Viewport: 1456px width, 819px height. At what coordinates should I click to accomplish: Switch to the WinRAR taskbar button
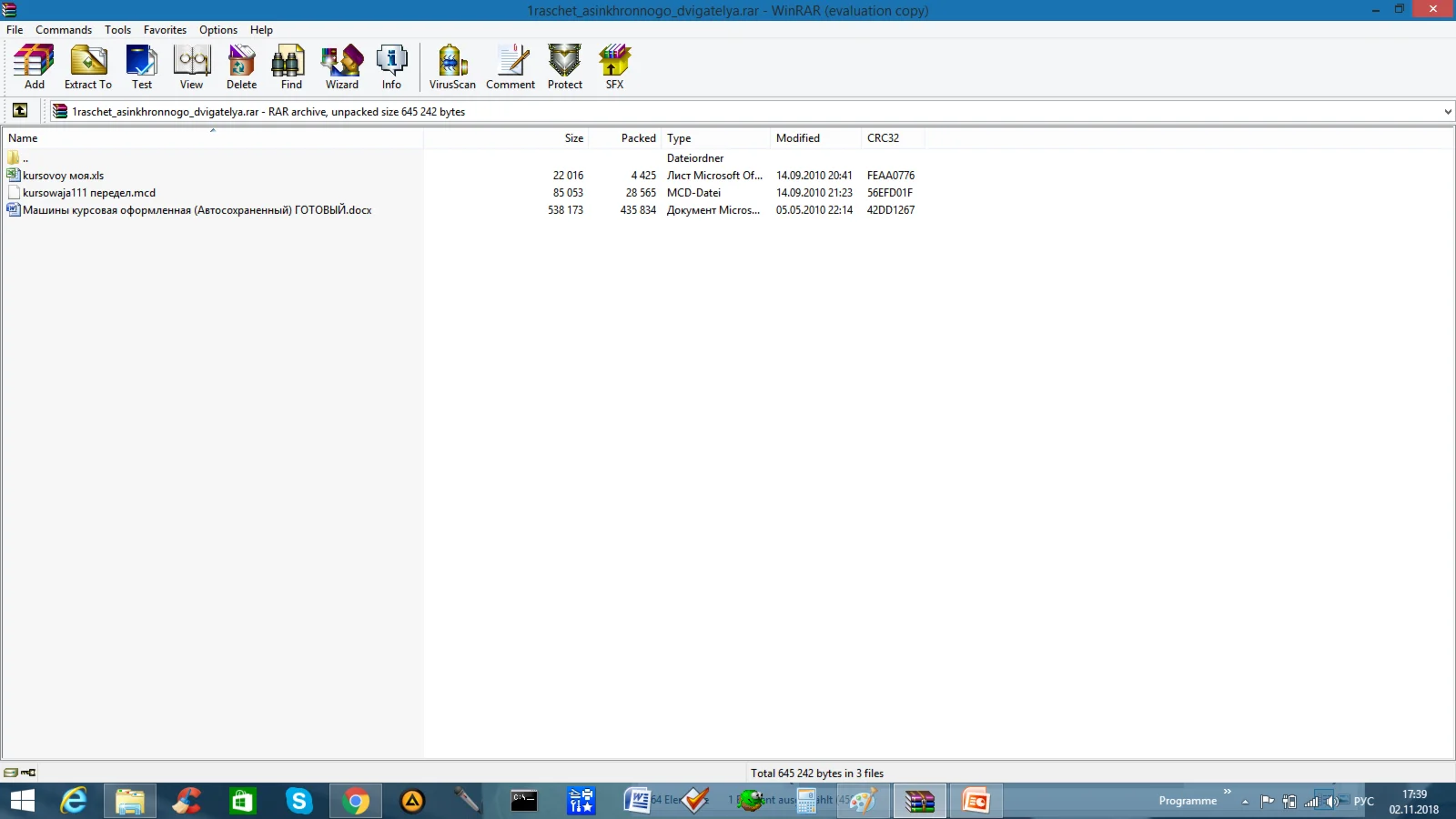(919, 801)
